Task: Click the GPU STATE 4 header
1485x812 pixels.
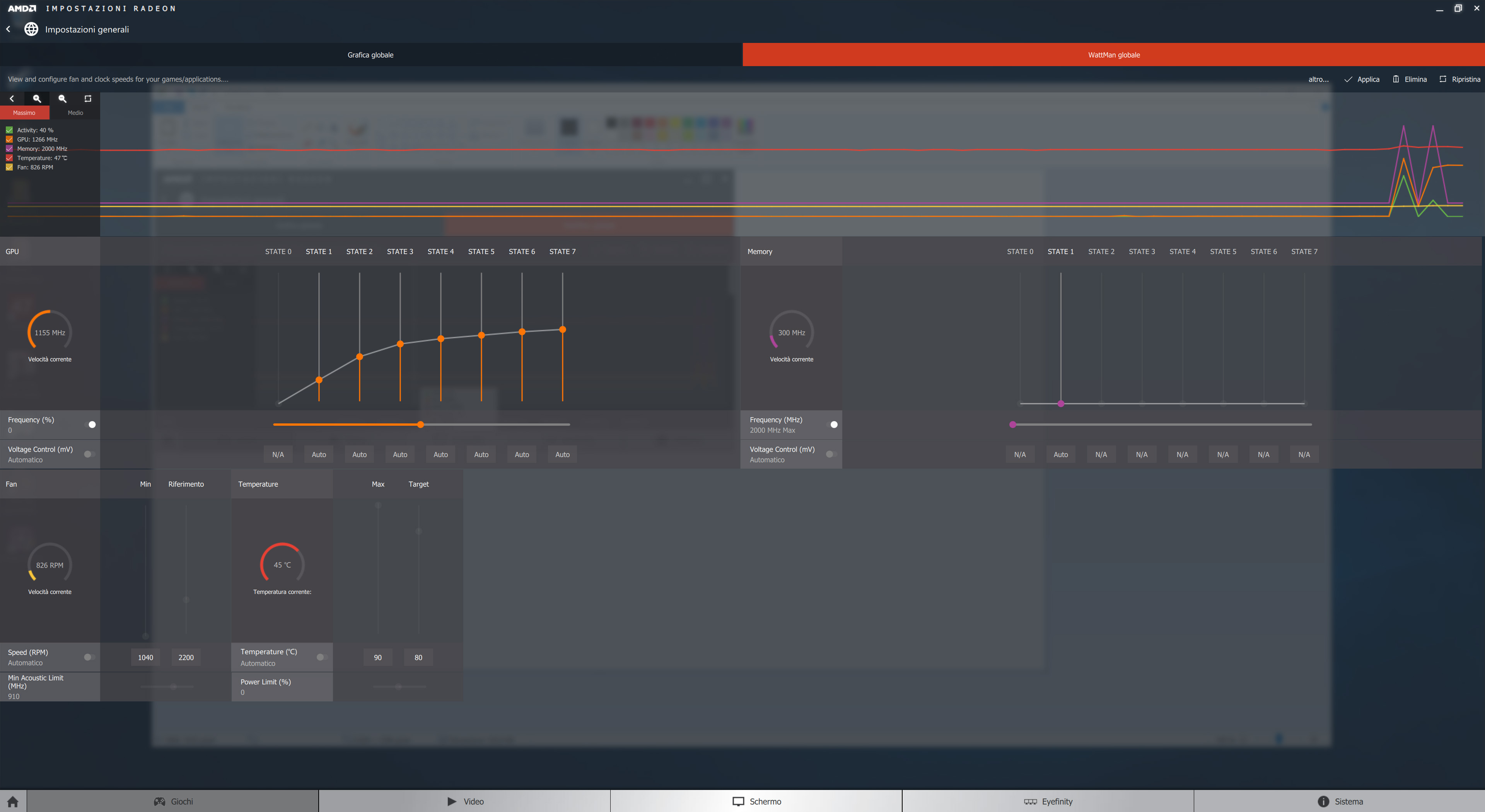Action: click(440, 252)
